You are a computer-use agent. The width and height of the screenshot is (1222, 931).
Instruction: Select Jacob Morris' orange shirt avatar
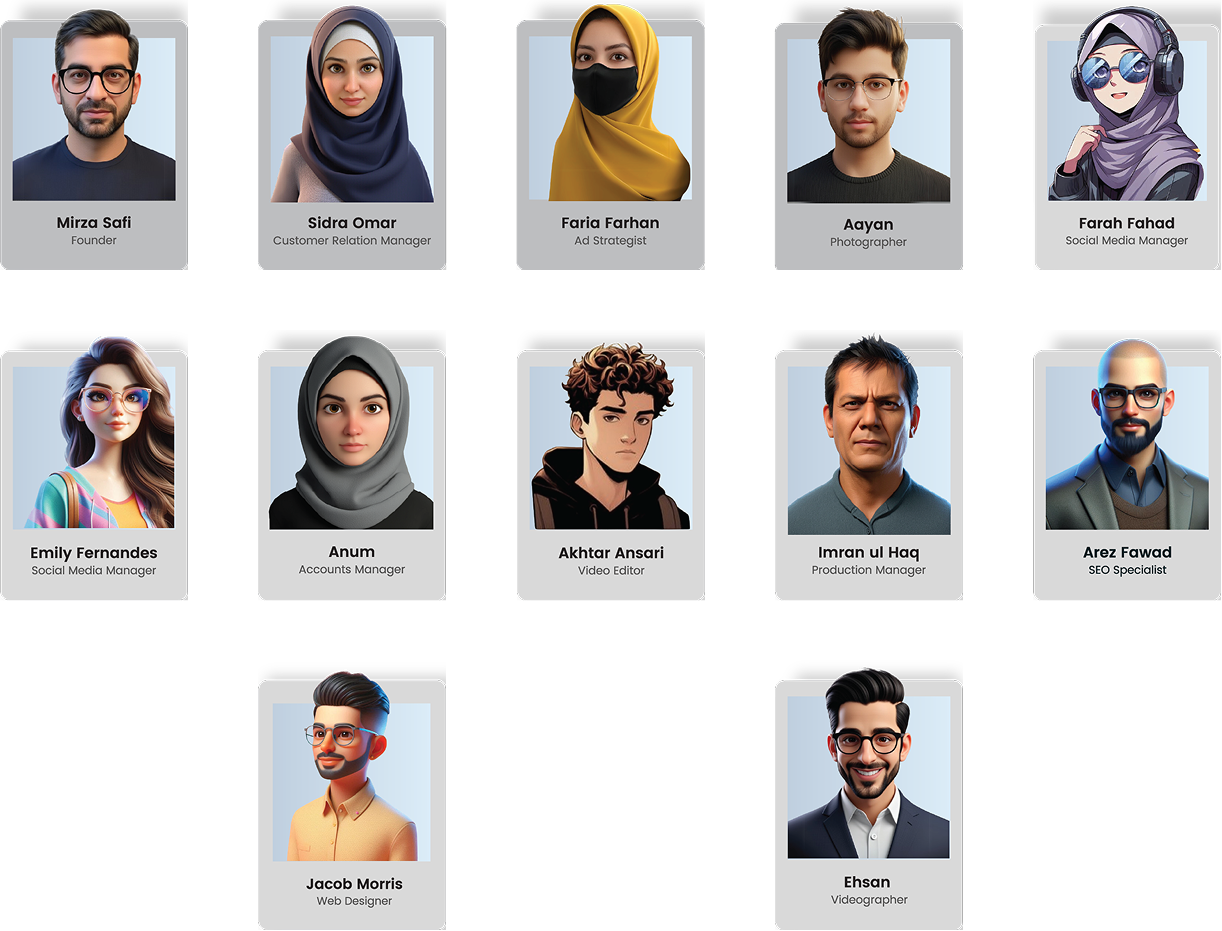352,768
